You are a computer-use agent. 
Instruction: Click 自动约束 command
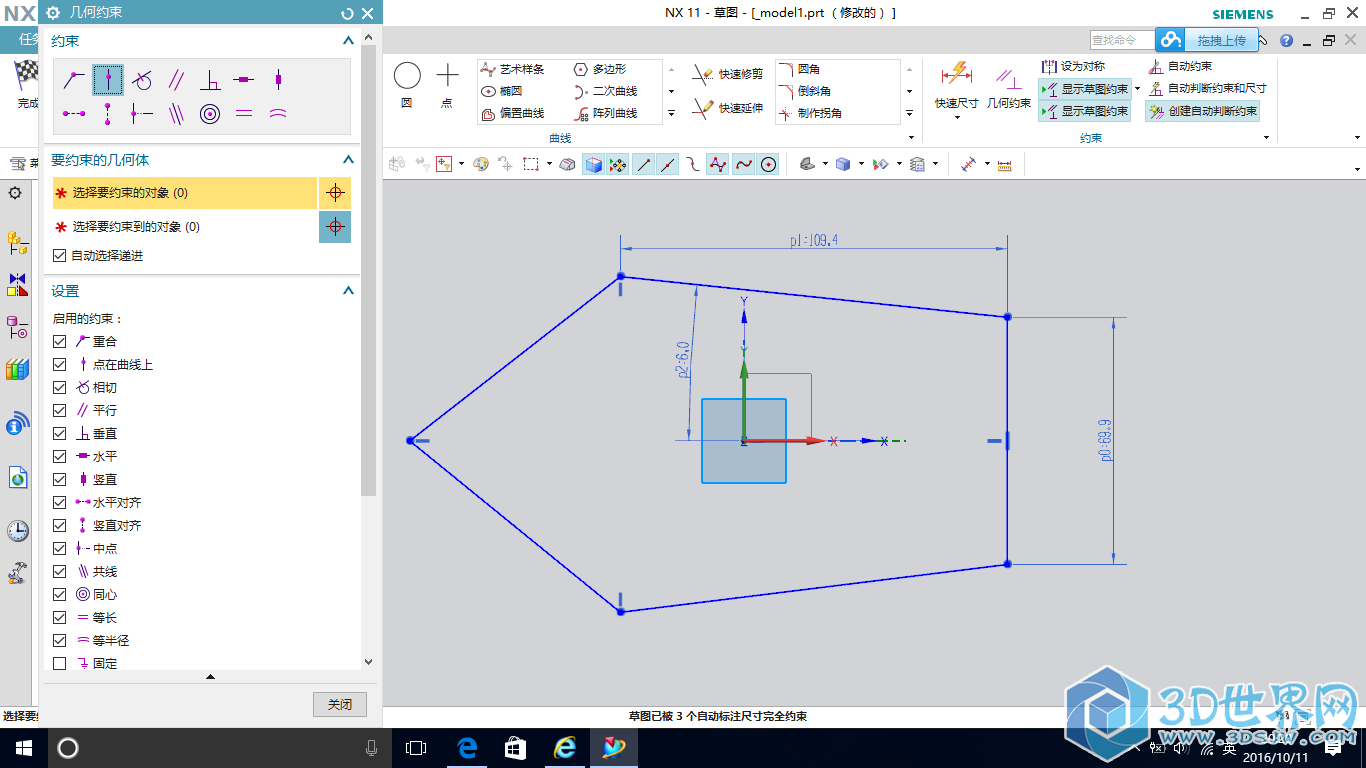click(1181, 66)
